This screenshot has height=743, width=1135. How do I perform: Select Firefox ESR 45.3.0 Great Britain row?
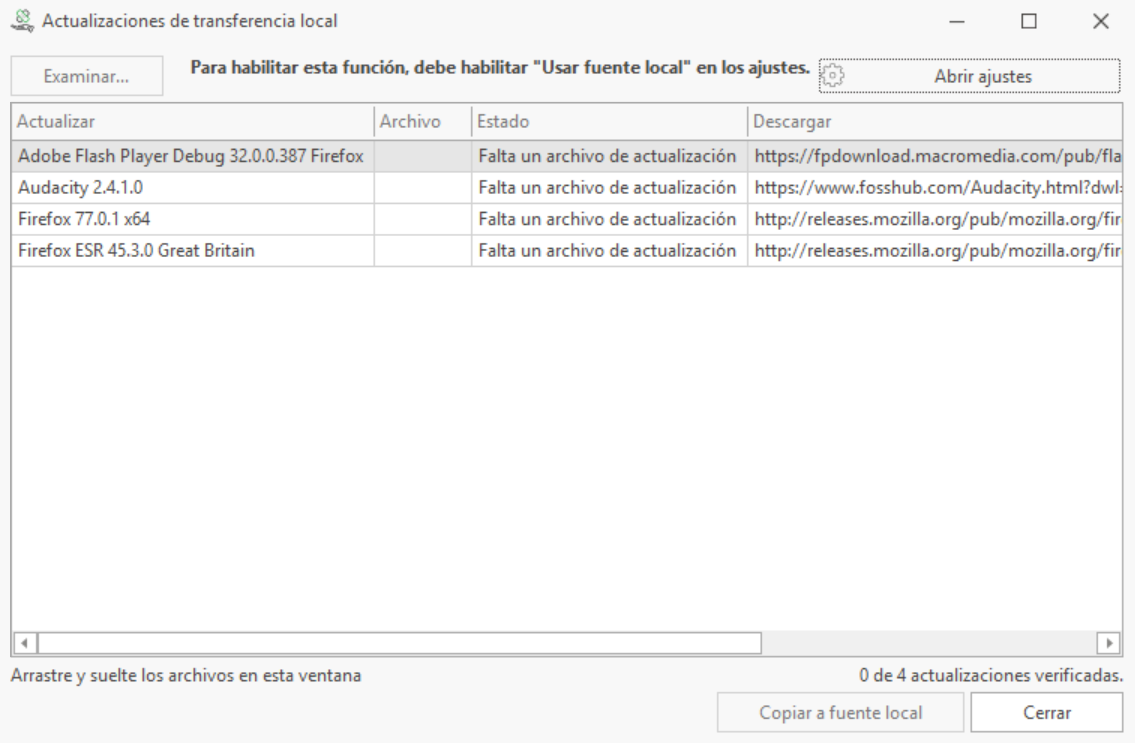tap(190, 250)
